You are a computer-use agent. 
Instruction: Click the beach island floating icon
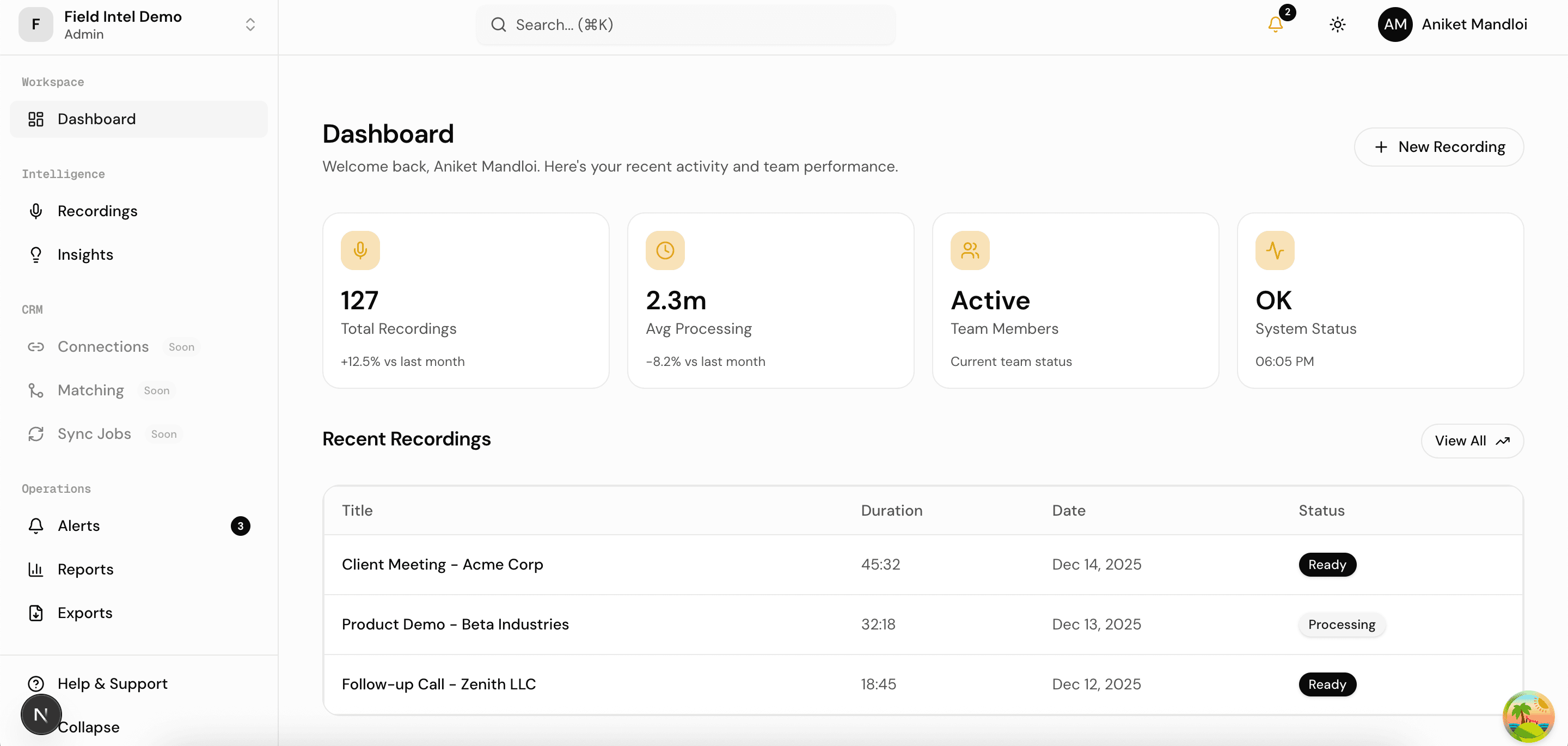click(1528, 716)
